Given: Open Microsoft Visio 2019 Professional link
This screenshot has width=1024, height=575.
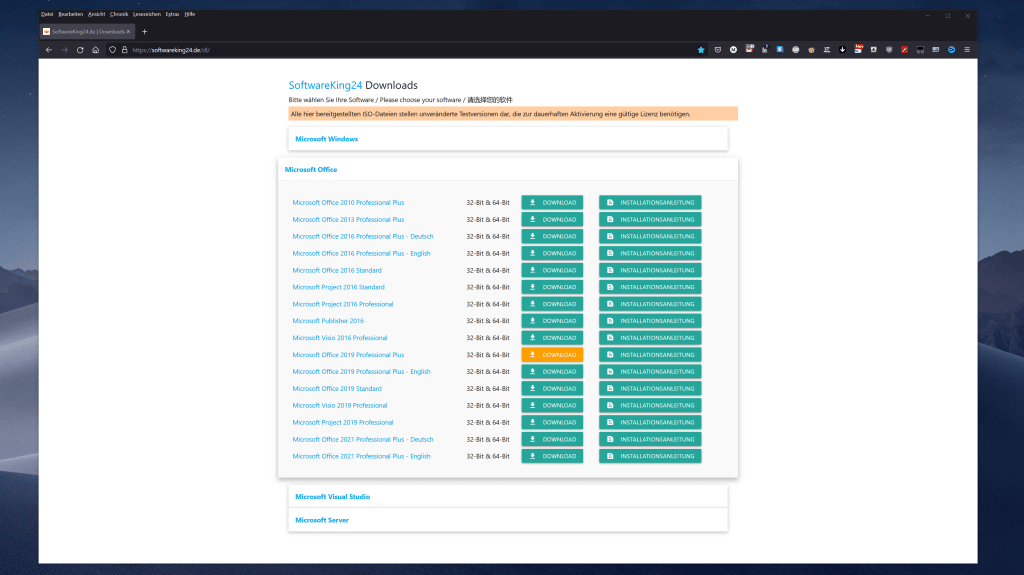Looking at the screenshot, I should tap(340, 406).
